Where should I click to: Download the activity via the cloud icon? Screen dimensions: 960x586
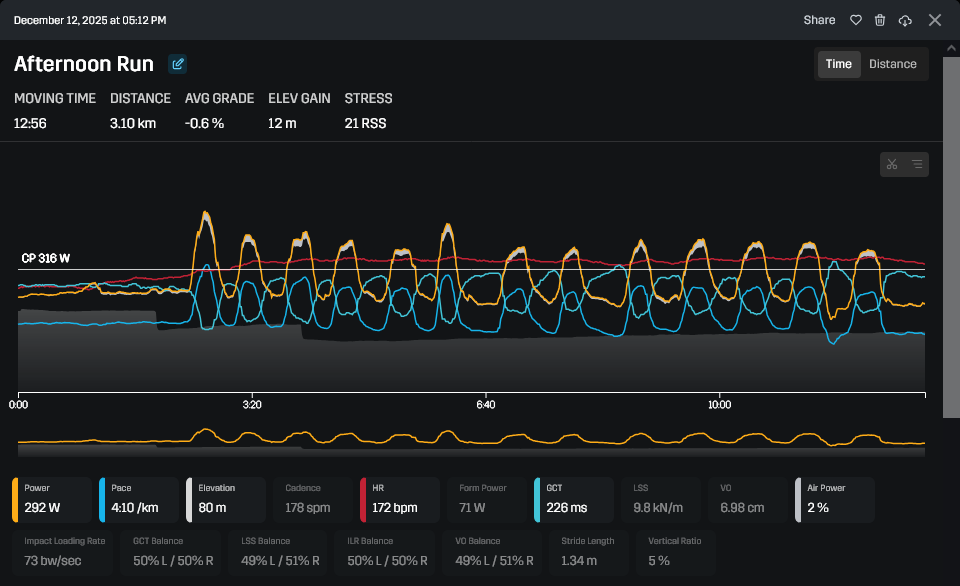(x=905, y=21)
